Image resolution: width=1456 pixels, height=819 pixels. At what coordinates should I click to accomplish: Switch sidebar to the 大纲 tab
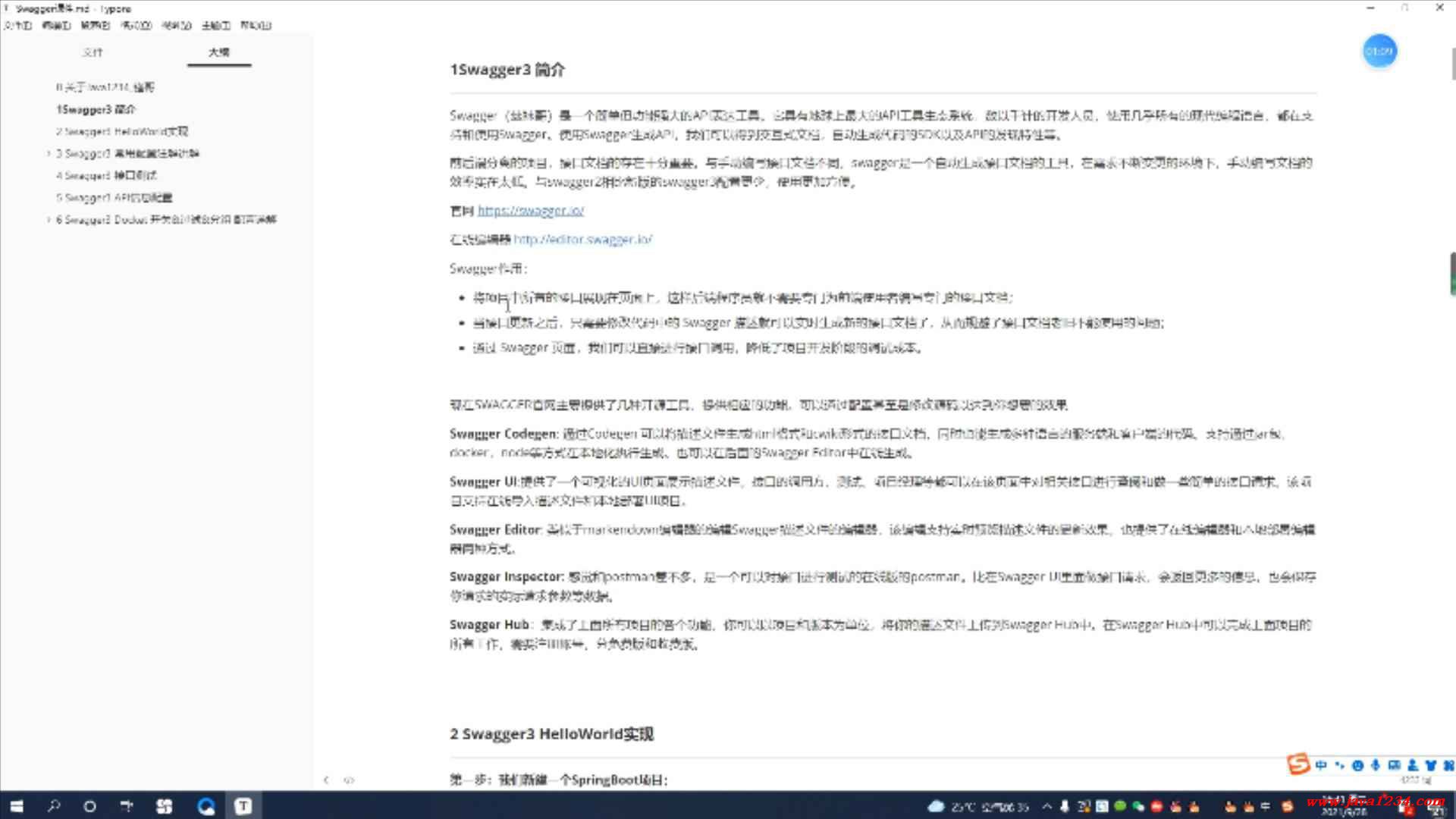pyautogui.click(x=218, y=52)
